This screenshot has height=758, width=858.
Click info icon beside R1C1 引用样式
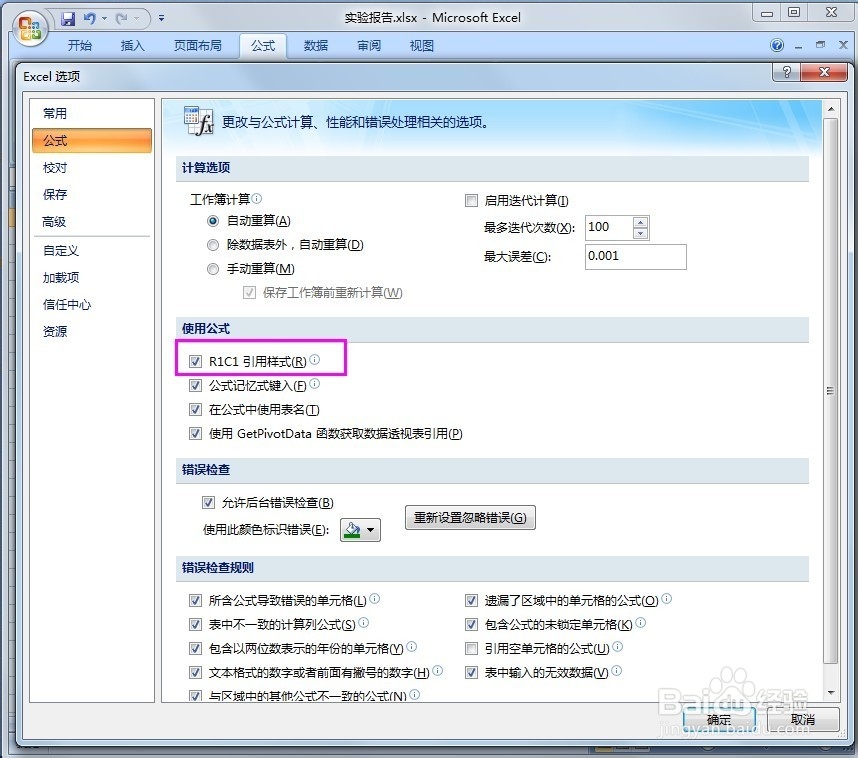315,360
